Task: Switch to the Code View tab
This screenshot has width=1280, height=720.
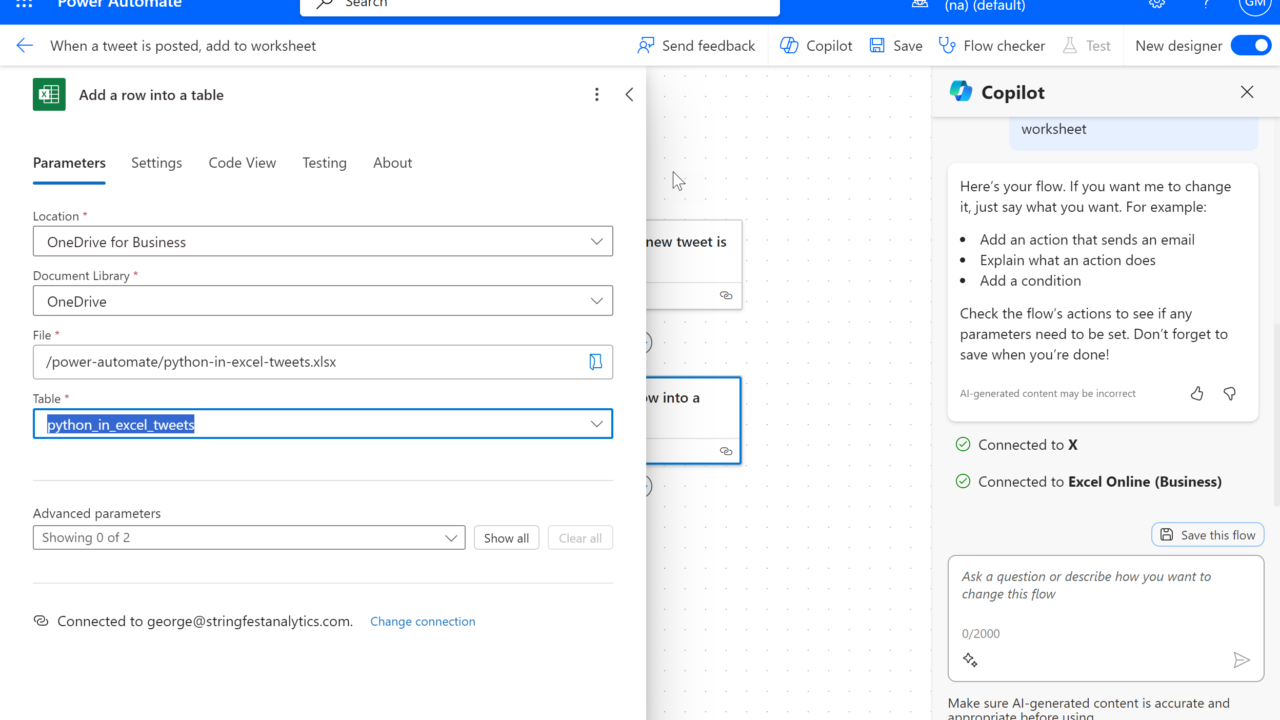Action: pos(242,163)
